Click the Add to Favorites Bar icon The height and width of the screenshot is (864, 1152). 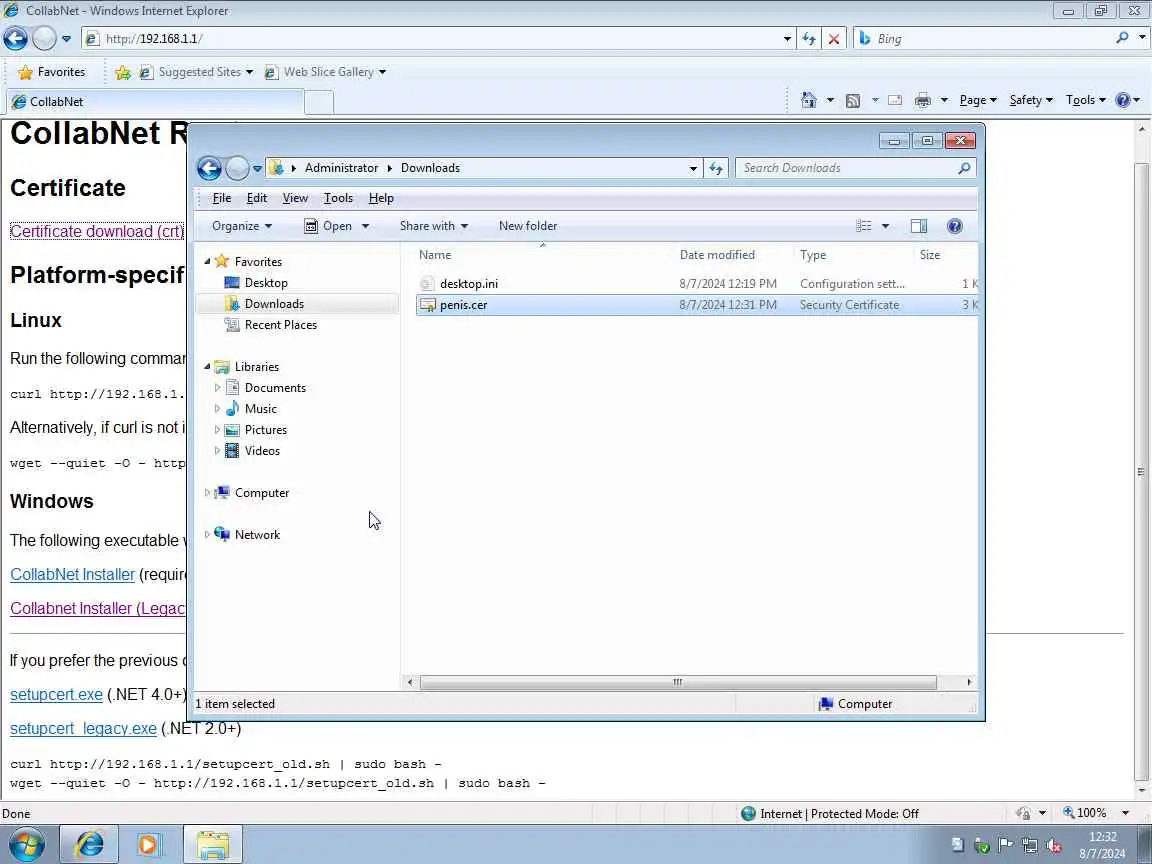[123, 72]
